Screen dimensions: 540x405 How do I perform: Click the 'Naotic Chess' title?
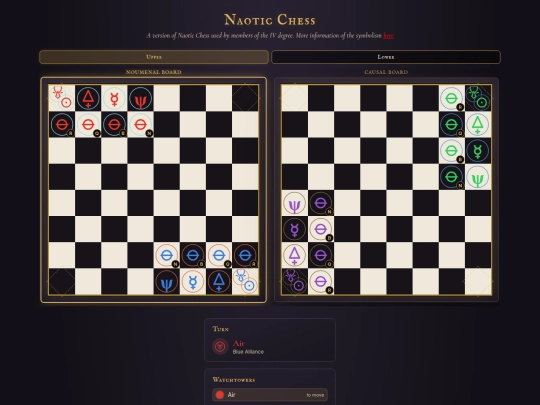(x=270, y=20)
